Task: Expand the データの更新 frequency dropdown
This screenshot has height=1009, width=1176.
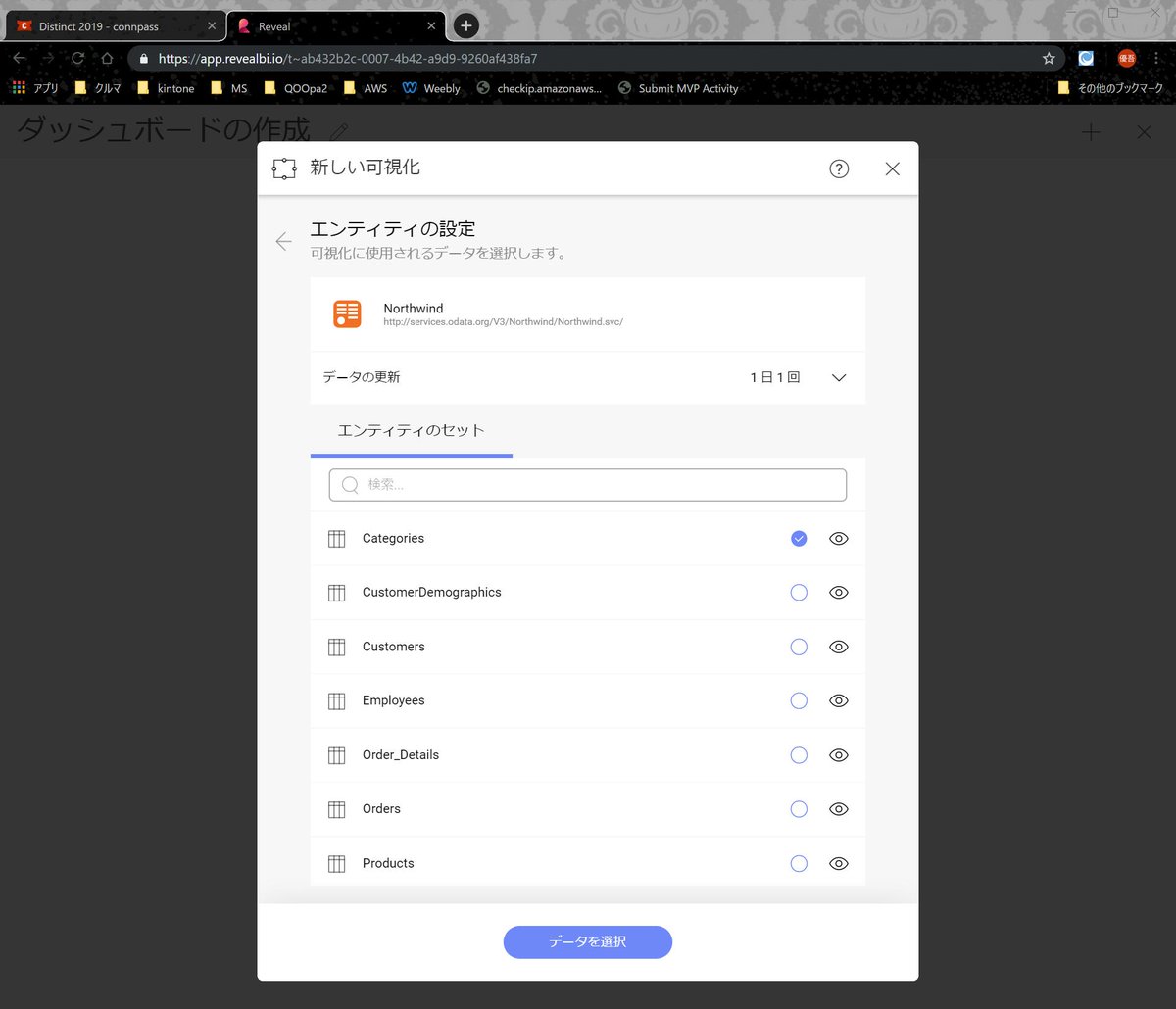Action: pos(838,377)
